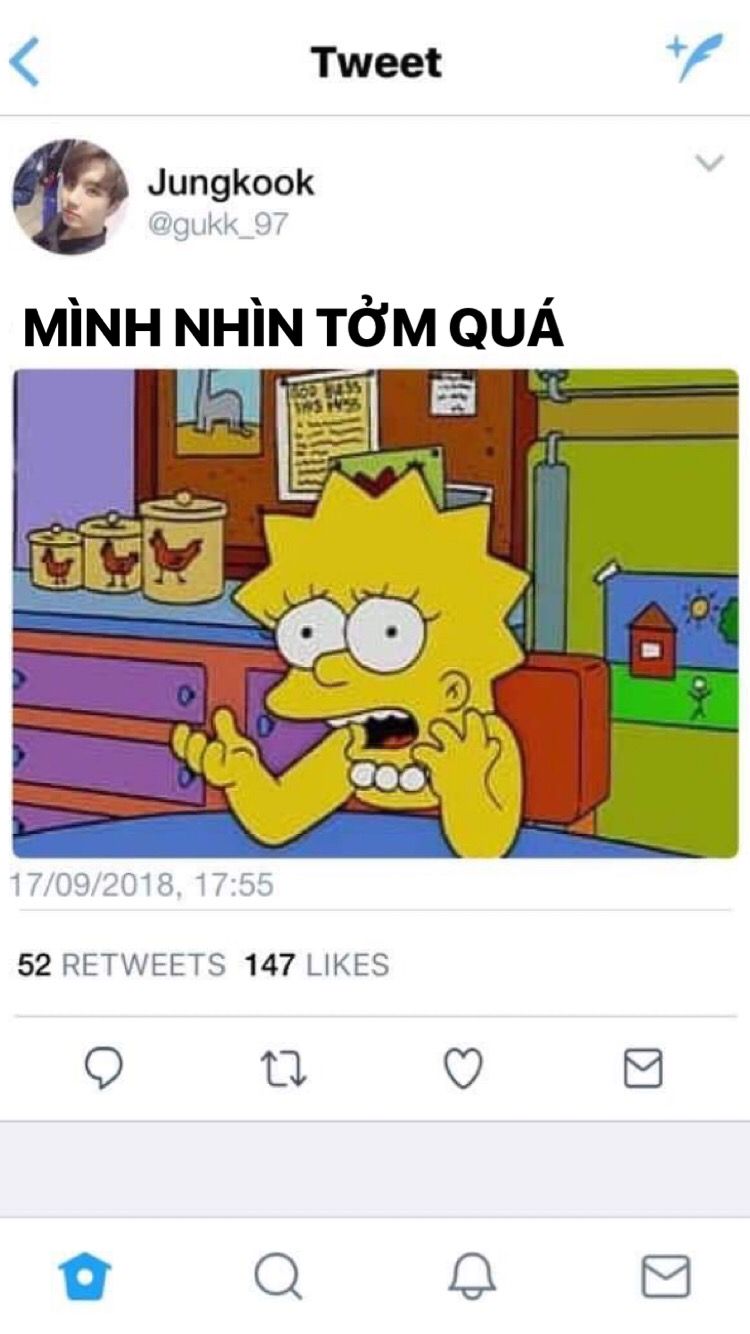Retweet this tweet

(284, 1069)
